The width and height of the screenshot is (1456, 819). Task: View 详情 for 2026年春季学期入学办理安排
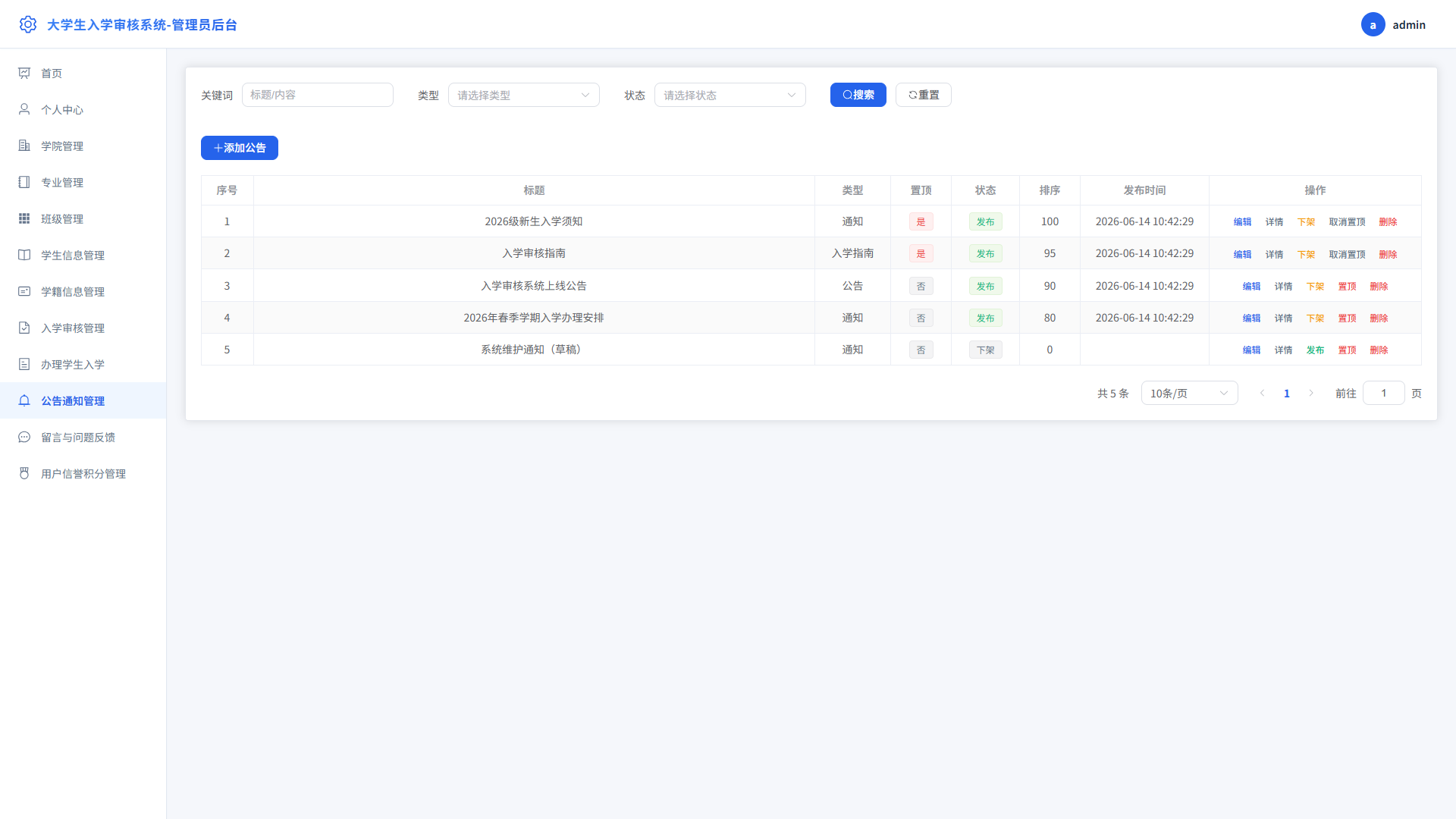tap(1283, 318)
